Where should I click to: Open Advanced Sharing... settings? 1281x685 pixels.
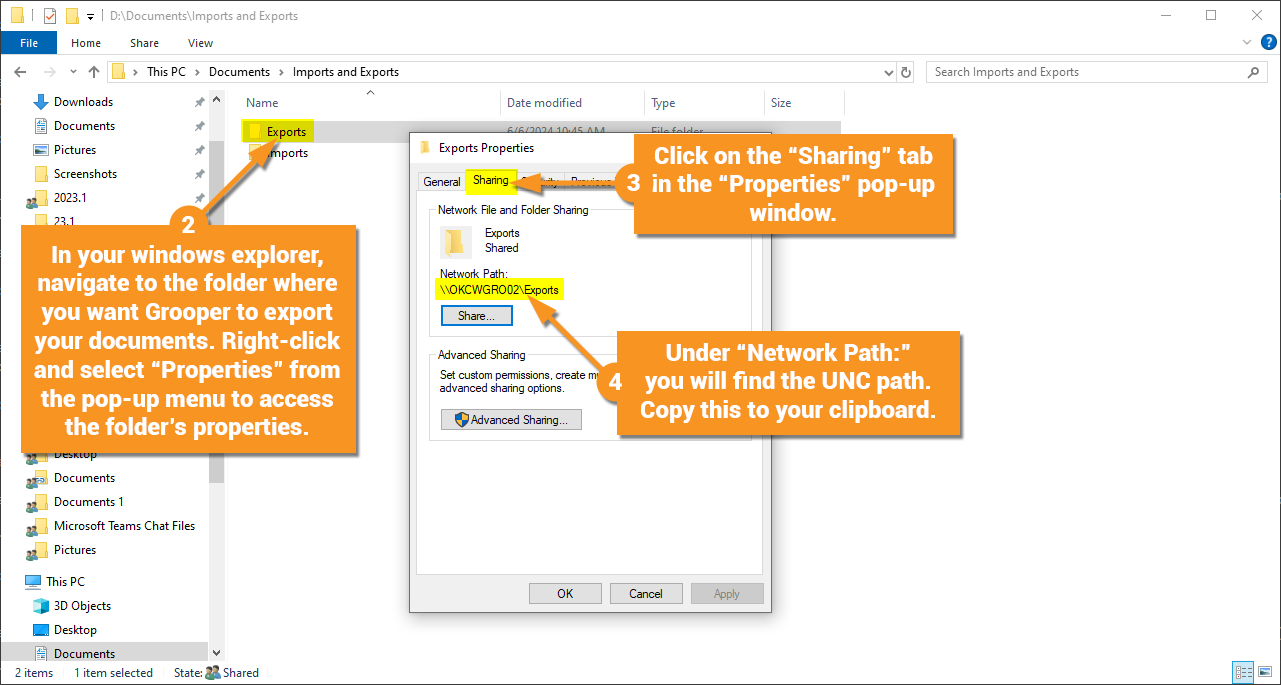511,420
